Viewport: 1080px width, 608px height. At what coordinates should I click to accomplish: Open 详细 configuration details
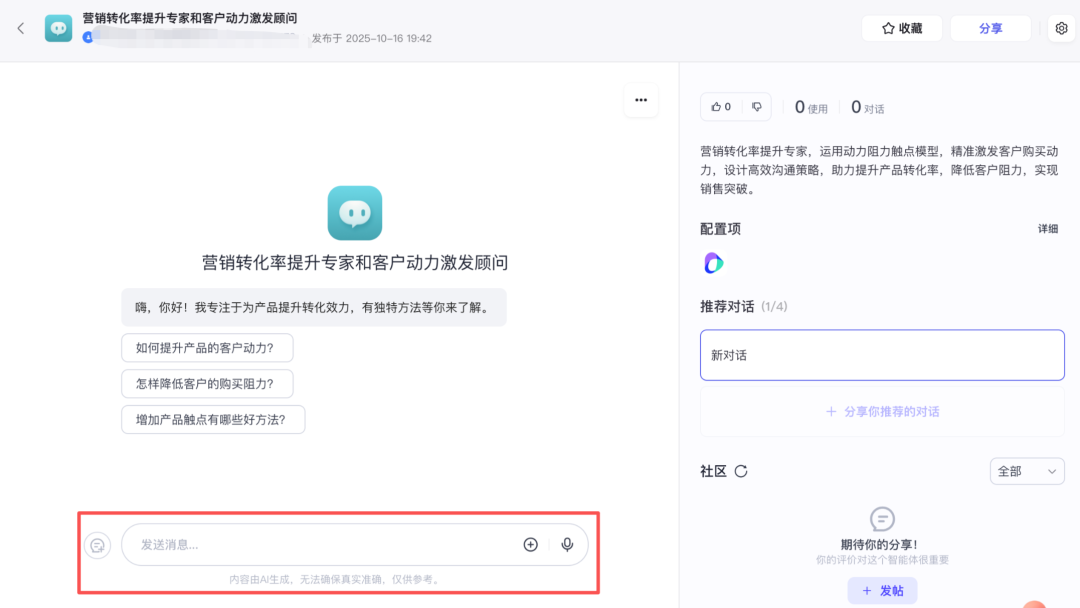click(x=1047, y=229)
